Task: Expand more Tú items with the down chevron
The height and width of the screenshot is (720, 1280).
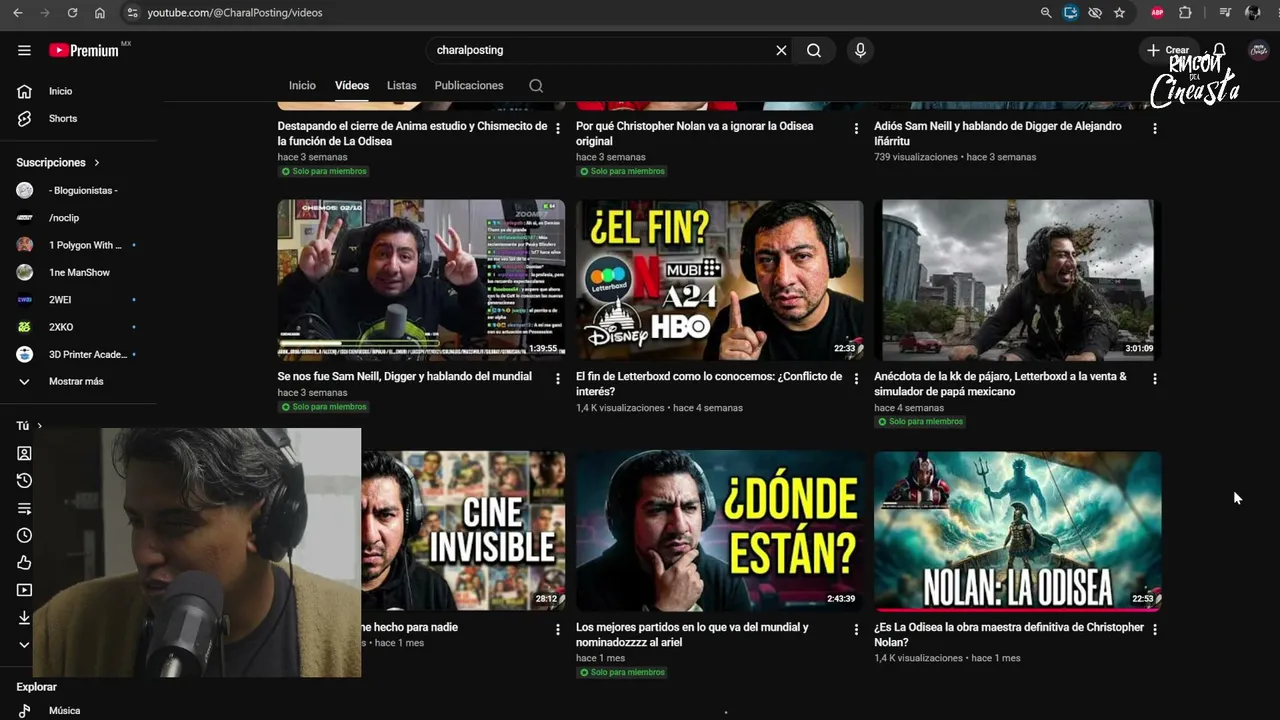Action: coord(25,645)
